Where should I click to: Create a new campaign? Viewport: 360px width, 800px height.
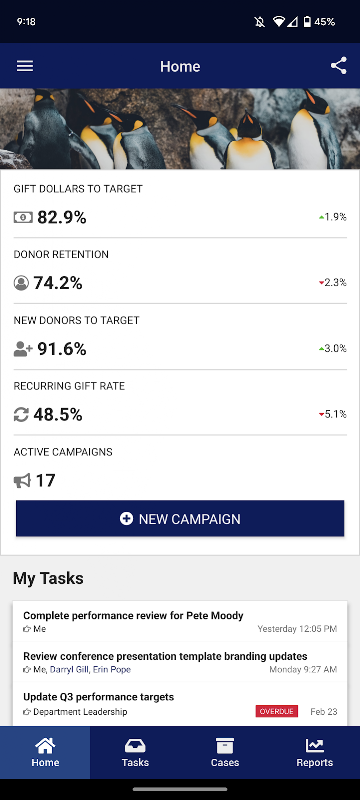(180, 518)
